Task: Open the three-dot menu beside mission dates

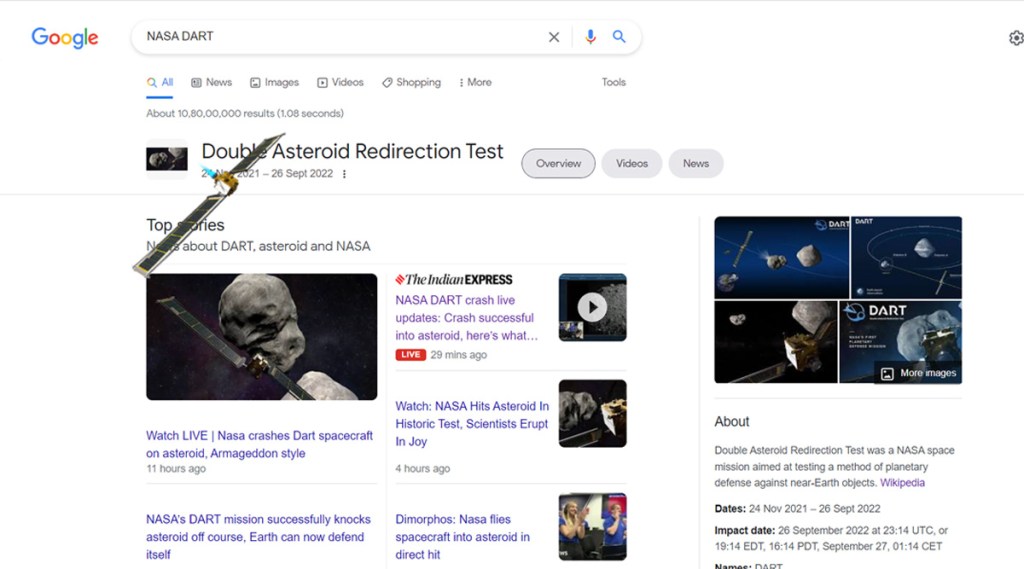Action: [344, 174]
